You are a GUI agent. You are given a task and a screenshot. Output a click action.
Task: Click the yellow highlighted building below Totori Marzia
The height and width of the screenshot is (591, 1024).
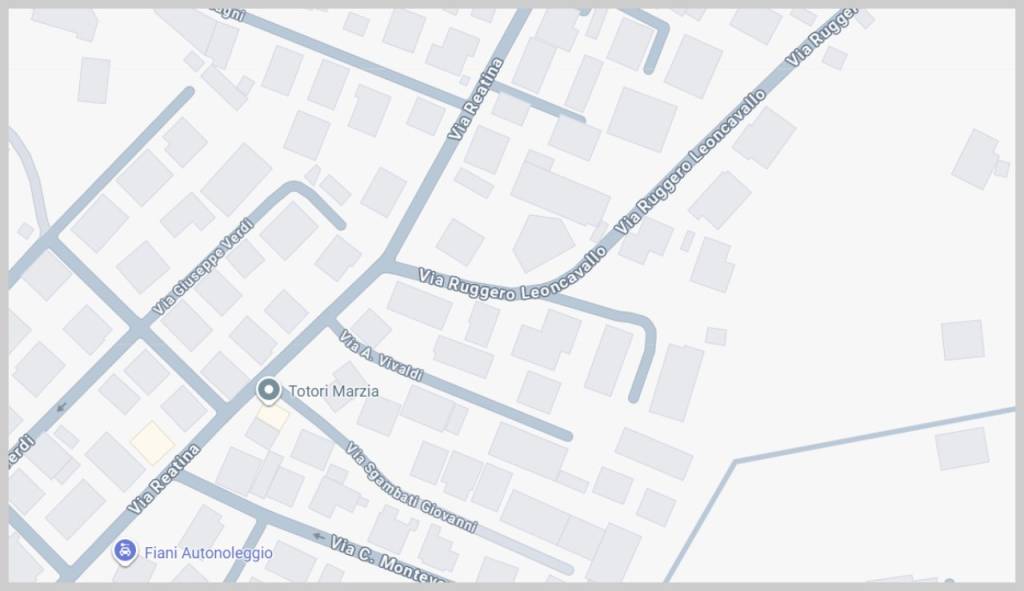click(272, 416)
